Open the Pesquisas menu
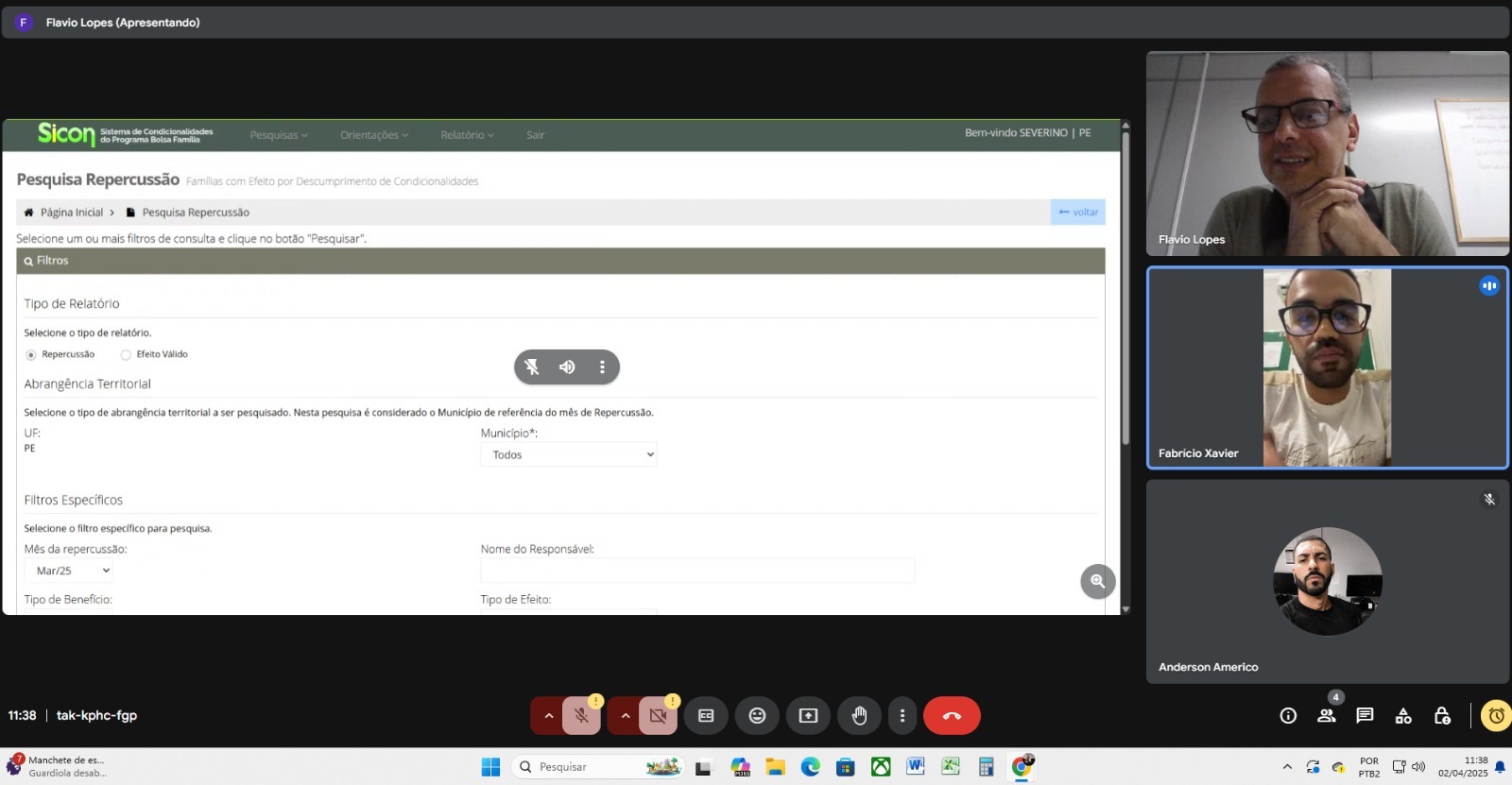Screen dimensions: 1512x785 click(278, 135)
